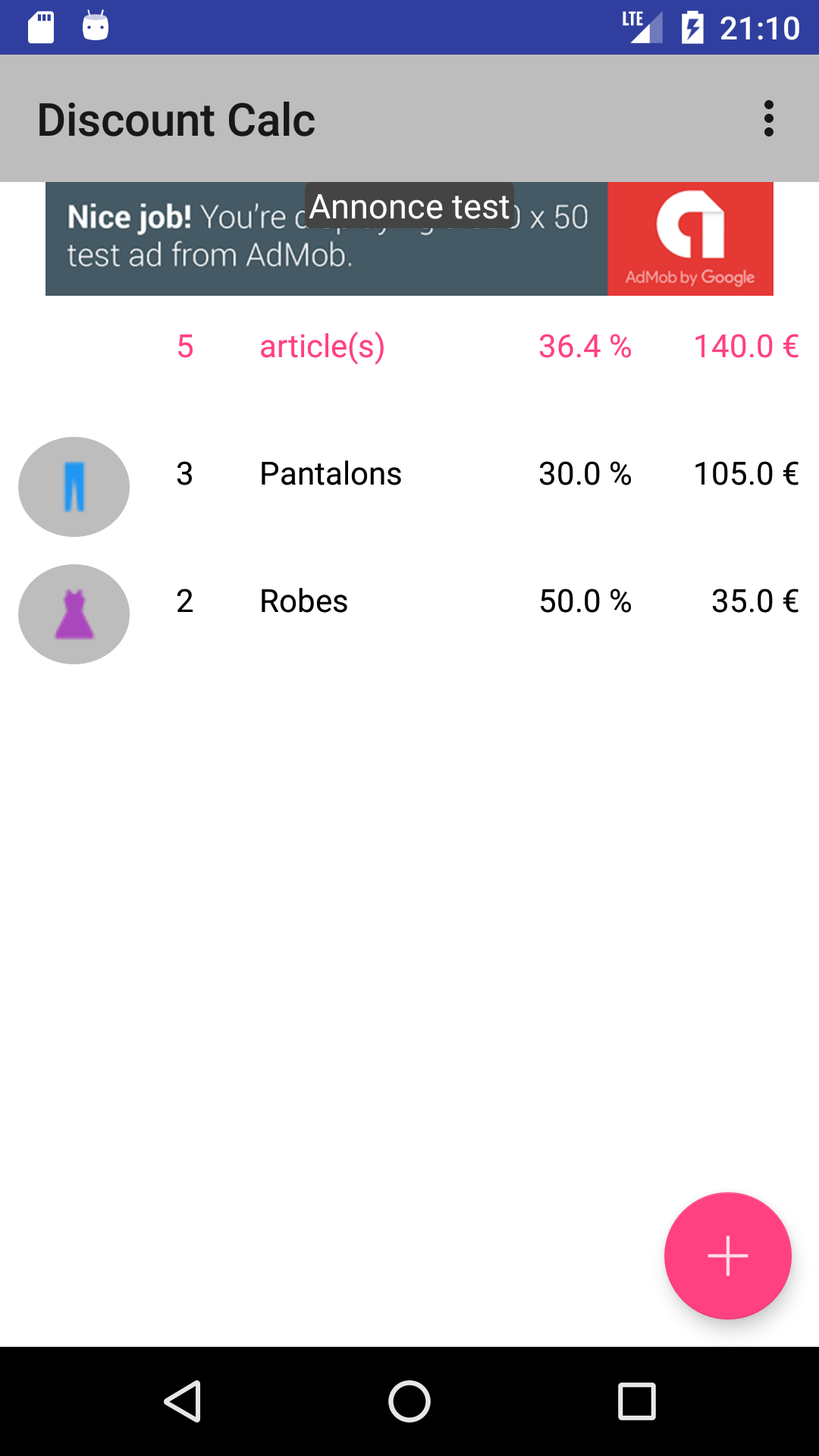This screenshot has width=819, height=1456.
Task: Click the AdMob by Google logo
Action: point(690,239)
